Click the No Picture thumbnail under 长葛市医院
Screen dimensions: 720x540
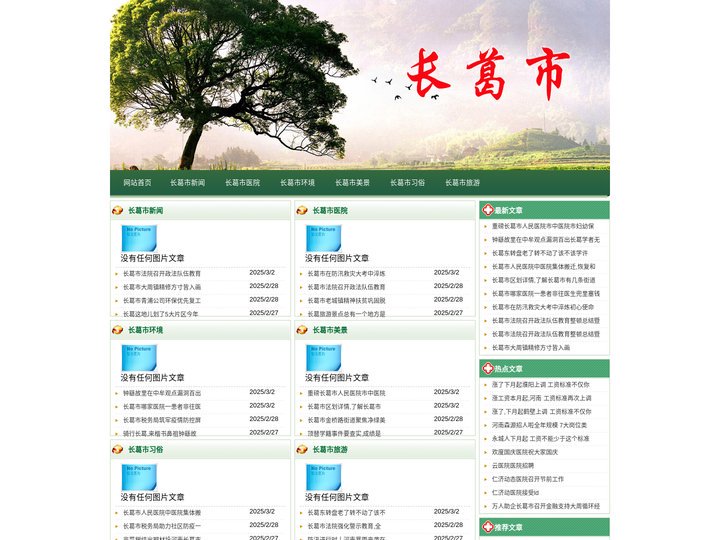tap(324, 238)
